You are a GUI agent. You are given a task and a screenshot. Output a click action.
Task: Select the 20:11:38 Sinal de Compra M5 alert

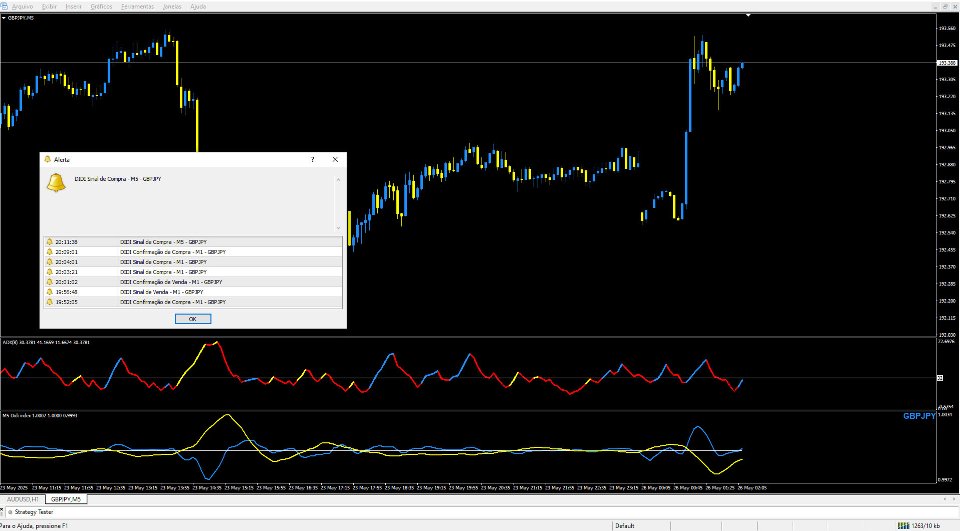click(193, 242)
